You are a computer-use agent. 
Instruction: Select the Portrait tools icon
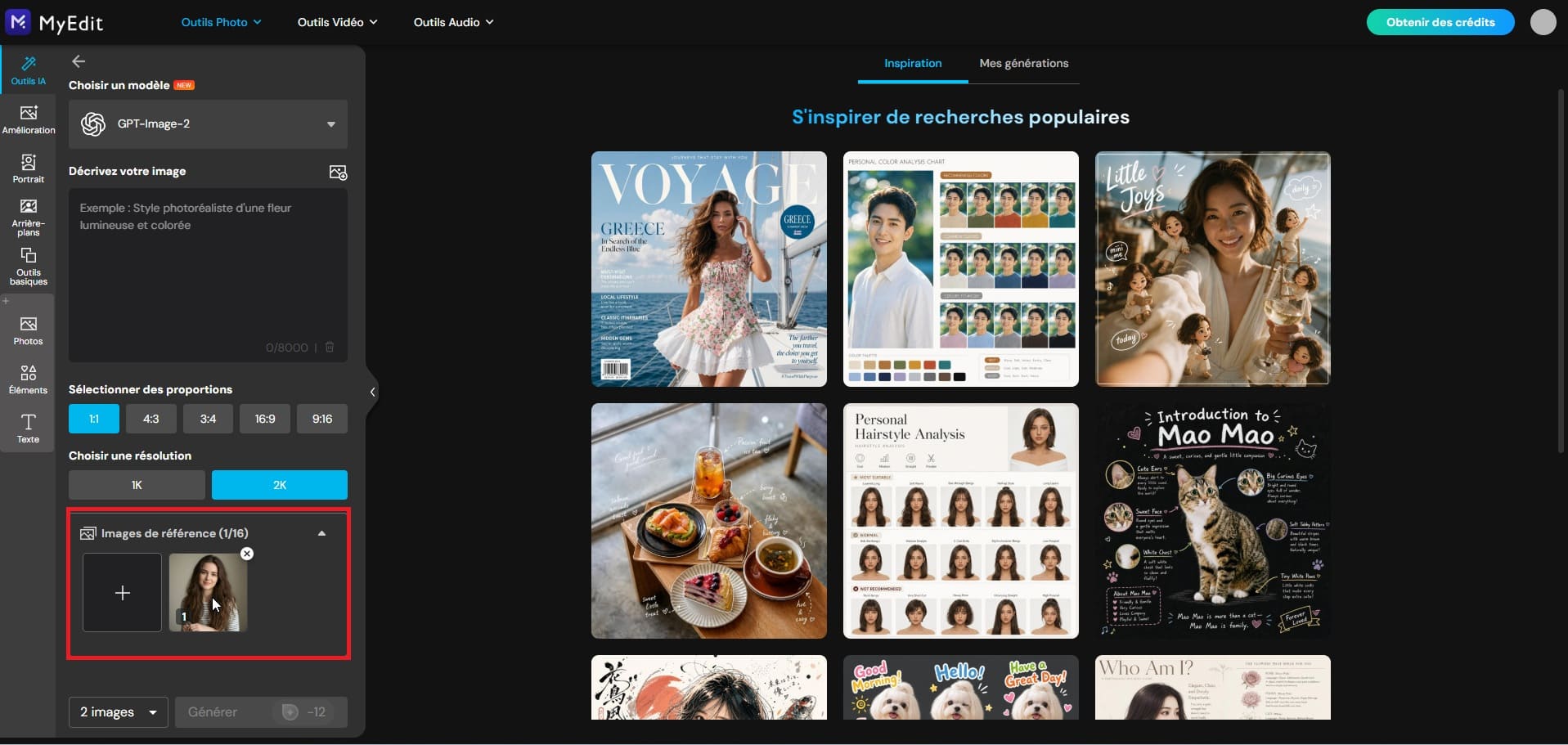(29, 168)
